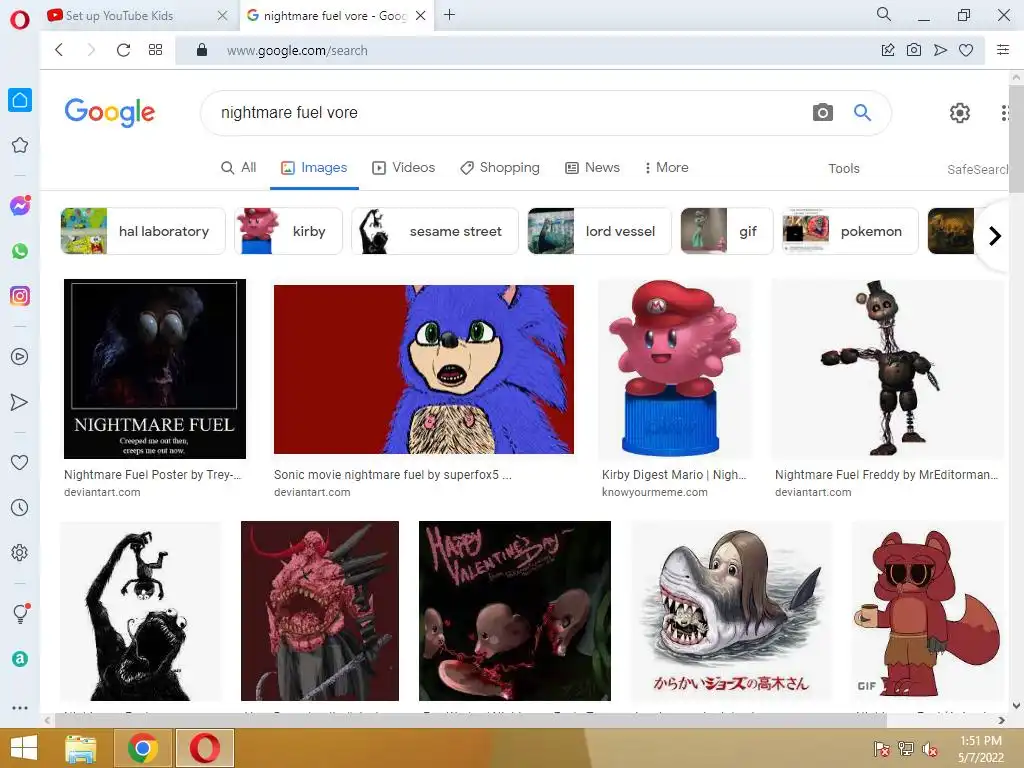Open File Explorer from taskbar
Viewport: 1024px width, 768px height.
click(80, 748)
